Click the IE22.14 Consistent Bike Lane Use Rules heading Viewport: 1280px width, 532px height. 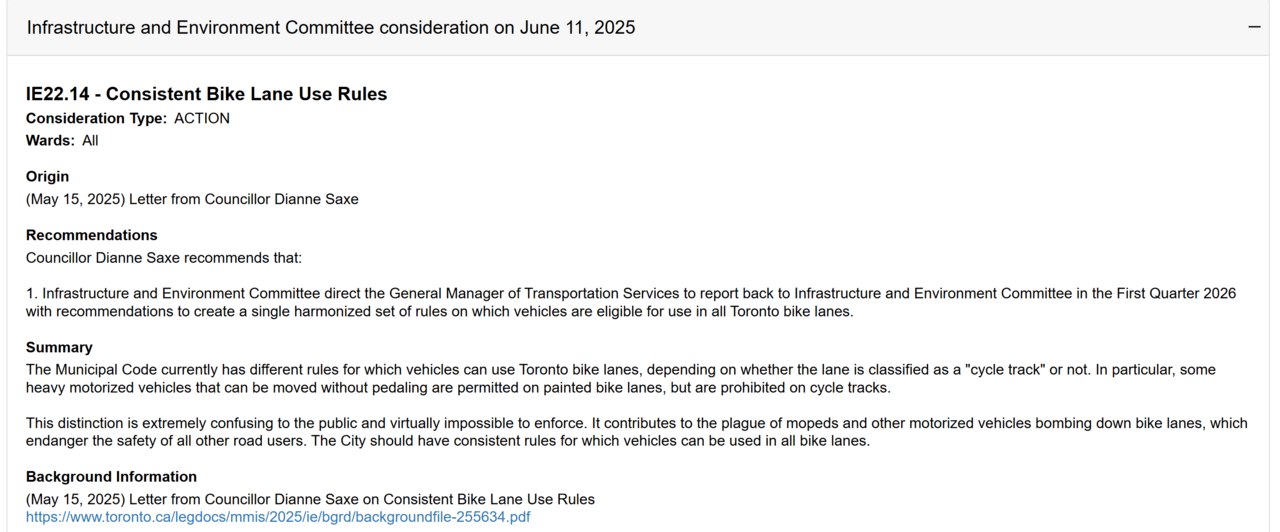(206, 94)
